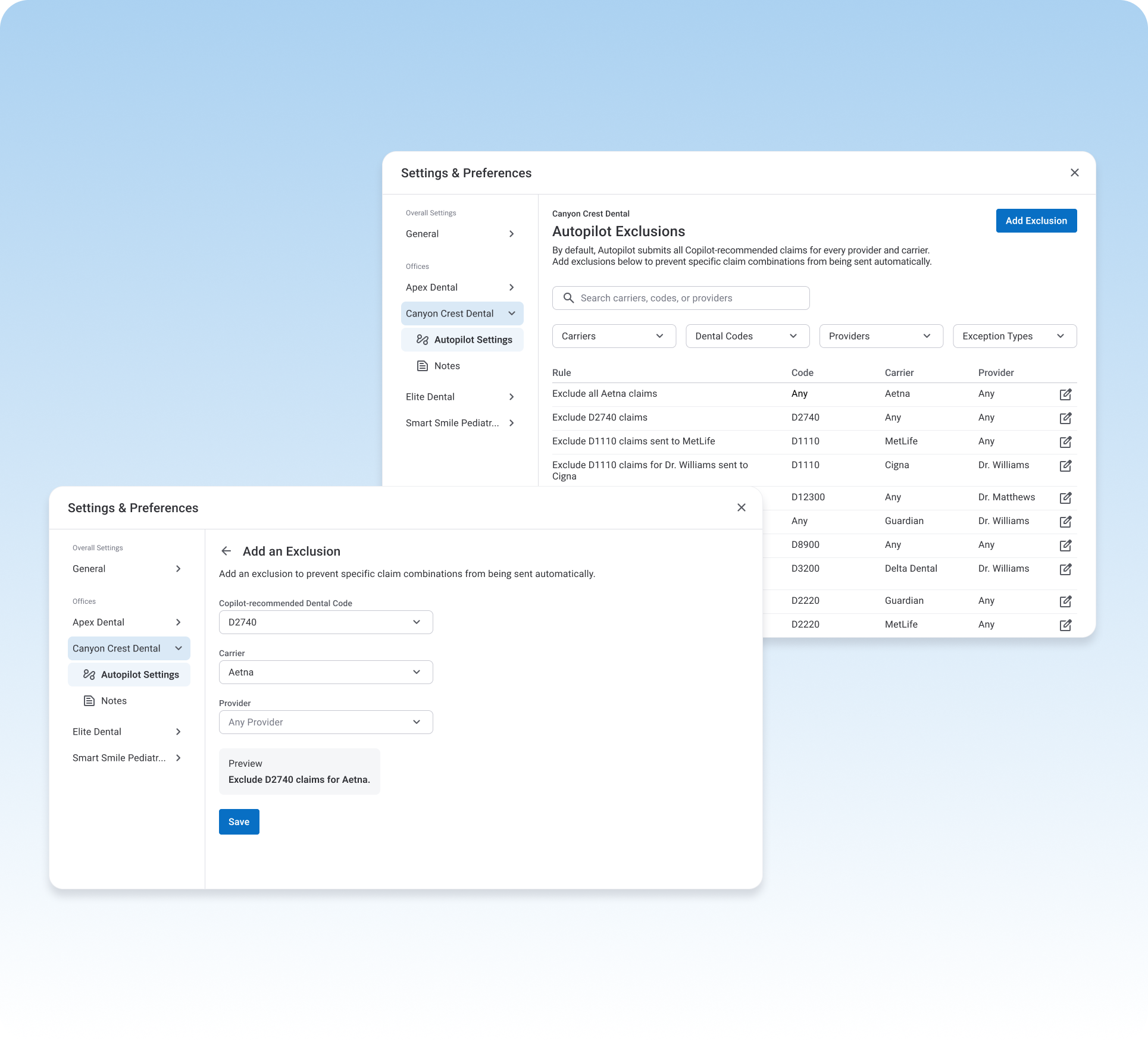Close the back Settings & Preferences window
This screenshot has height=1041, width=1148.
[1075, 173]
